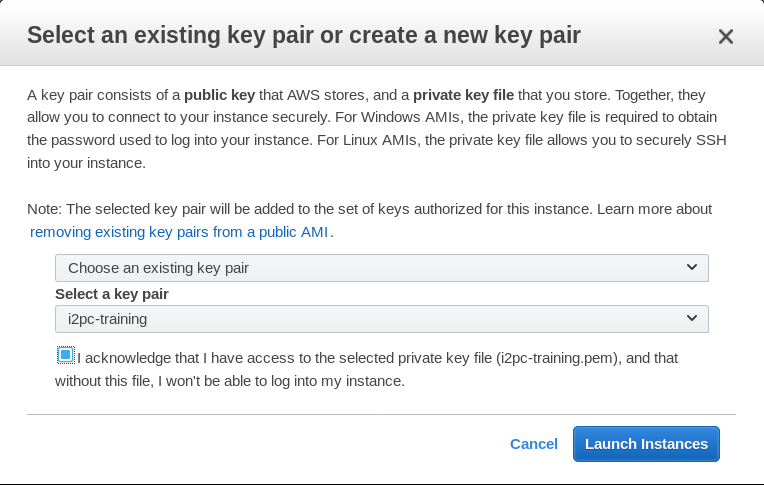This screenshot has width=764, height=485.
Task: Open the 'Choose an existing key pair' dropdown
Action: tap(382, 268)
